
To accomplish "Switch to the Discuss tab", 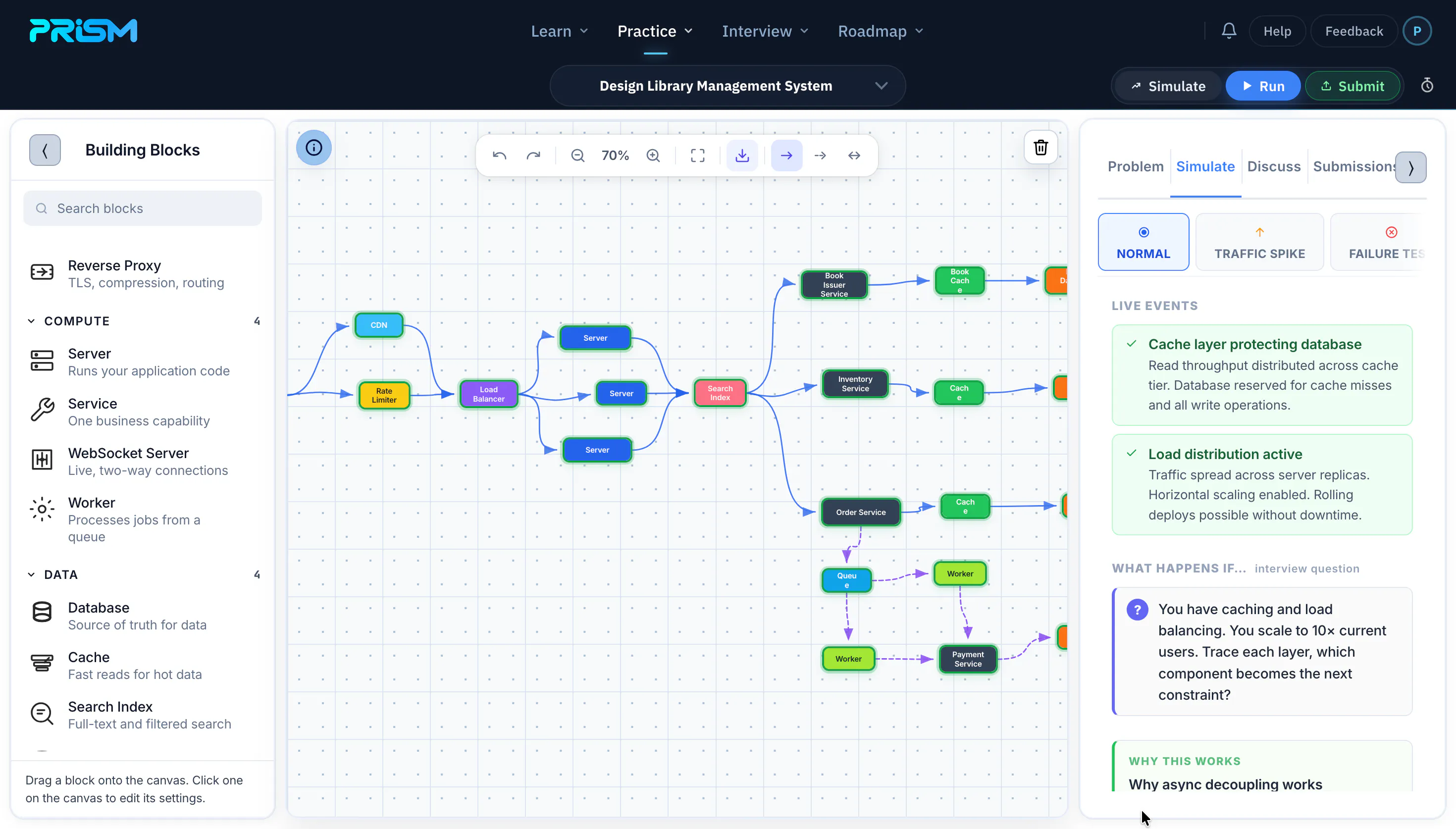I will [1273, 167].
